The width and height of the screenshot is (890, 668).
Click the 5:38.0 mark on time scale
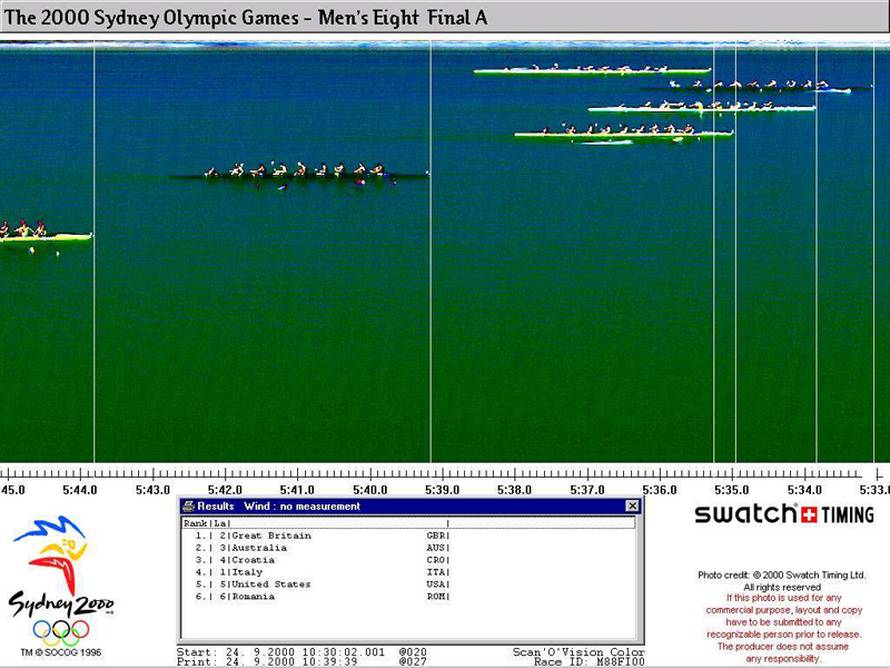(x=515, y=490)
